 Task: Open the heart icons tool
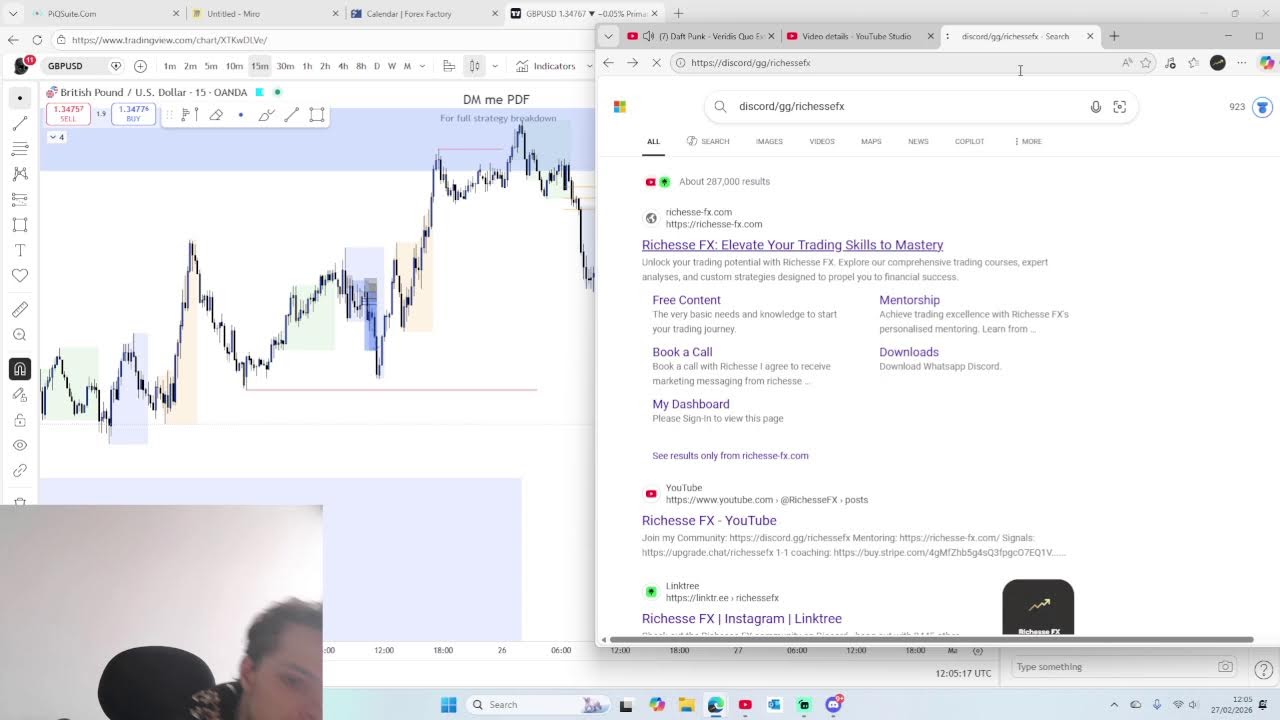click(x=19, y=275)
